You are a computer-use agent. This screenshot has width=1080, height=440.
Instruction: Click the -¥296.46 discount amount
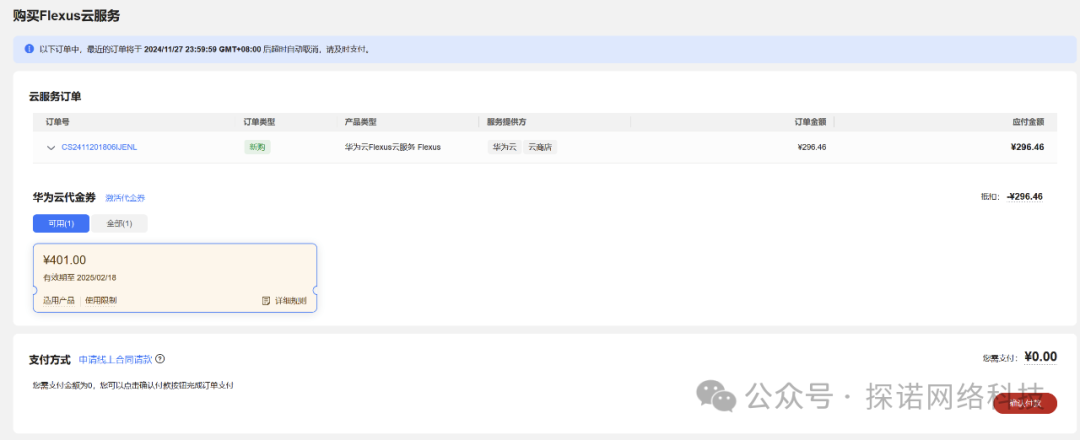click(1024, 196)
